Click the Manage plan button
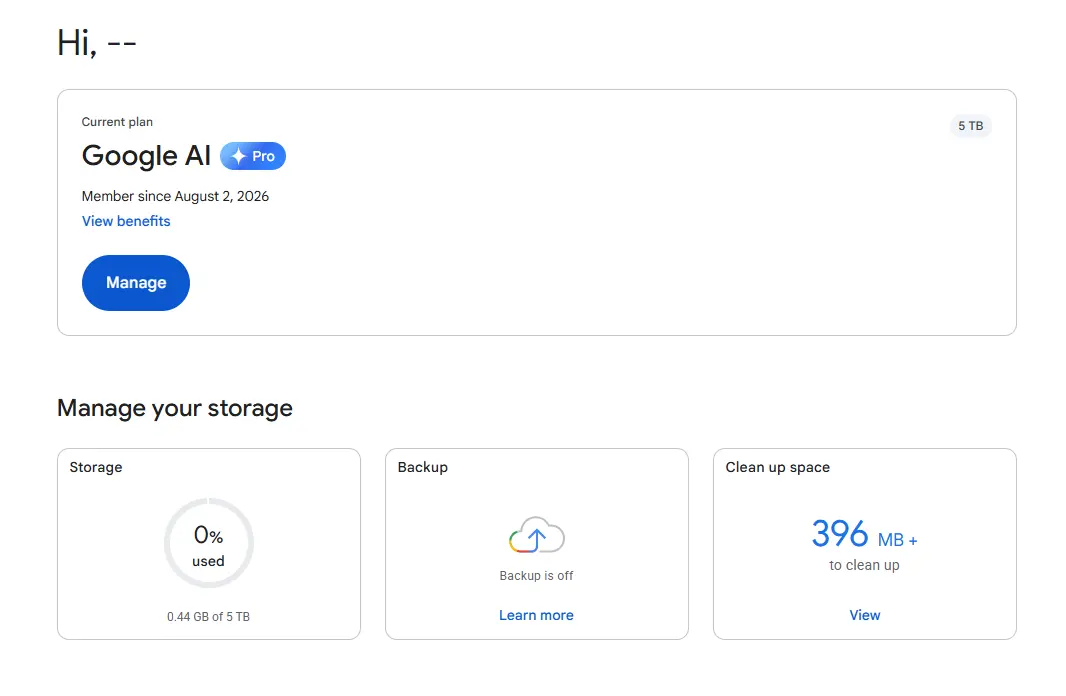Viewport: 1066px width, 696px height. [136, 283]
